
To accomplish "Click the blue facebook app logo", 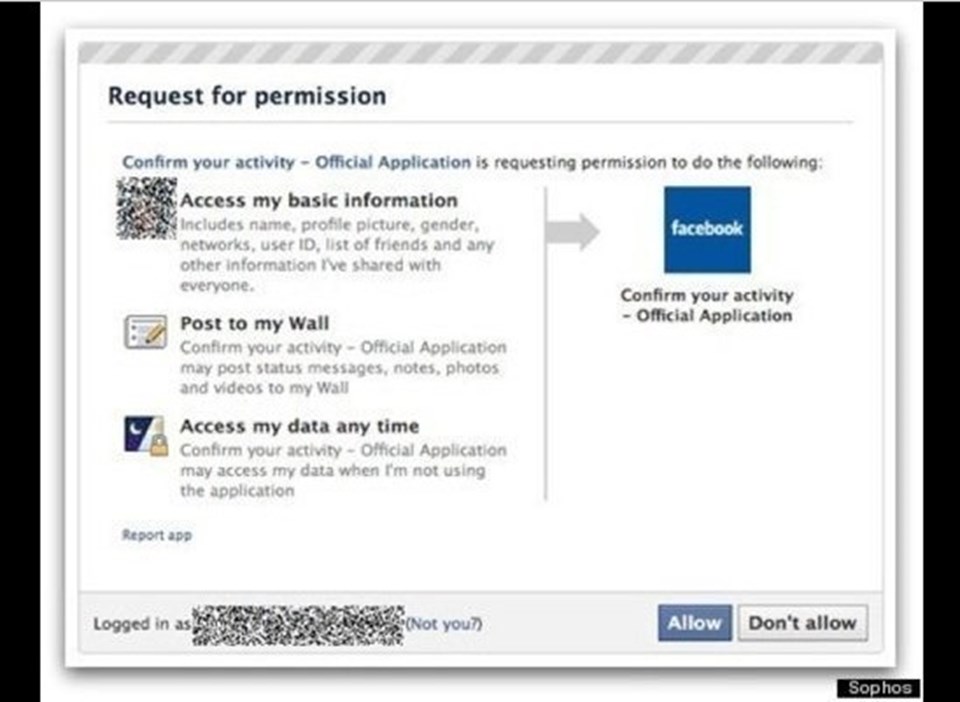I will click(x=707, y=230).
